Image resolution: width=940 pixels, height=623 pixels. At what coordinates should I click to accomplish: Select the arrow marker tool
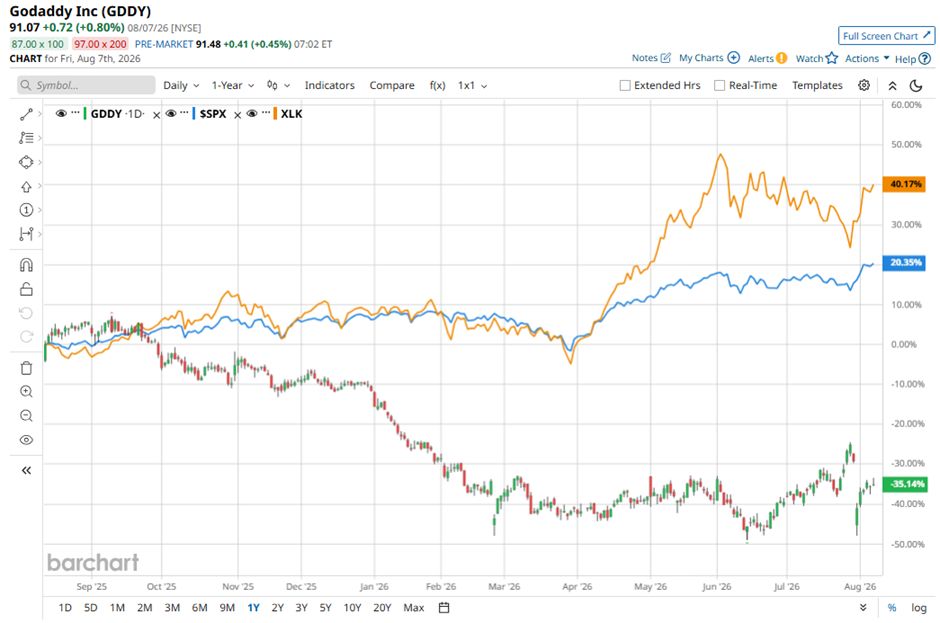pyautogui.click(x=26, y=186)
